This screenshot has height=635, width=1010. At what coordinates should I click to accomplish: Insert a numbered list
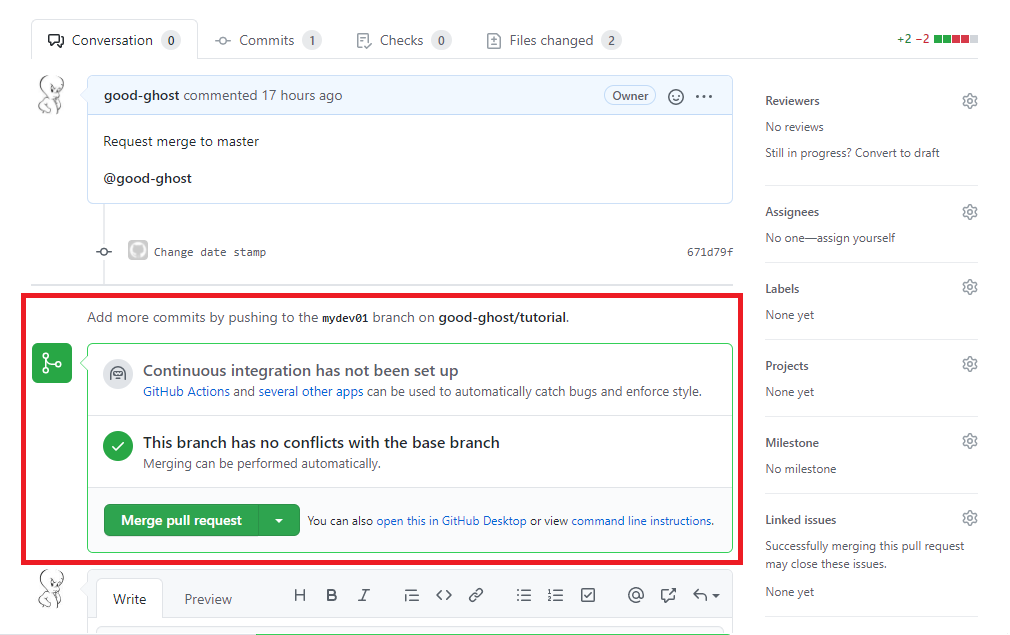coord(555,595)
